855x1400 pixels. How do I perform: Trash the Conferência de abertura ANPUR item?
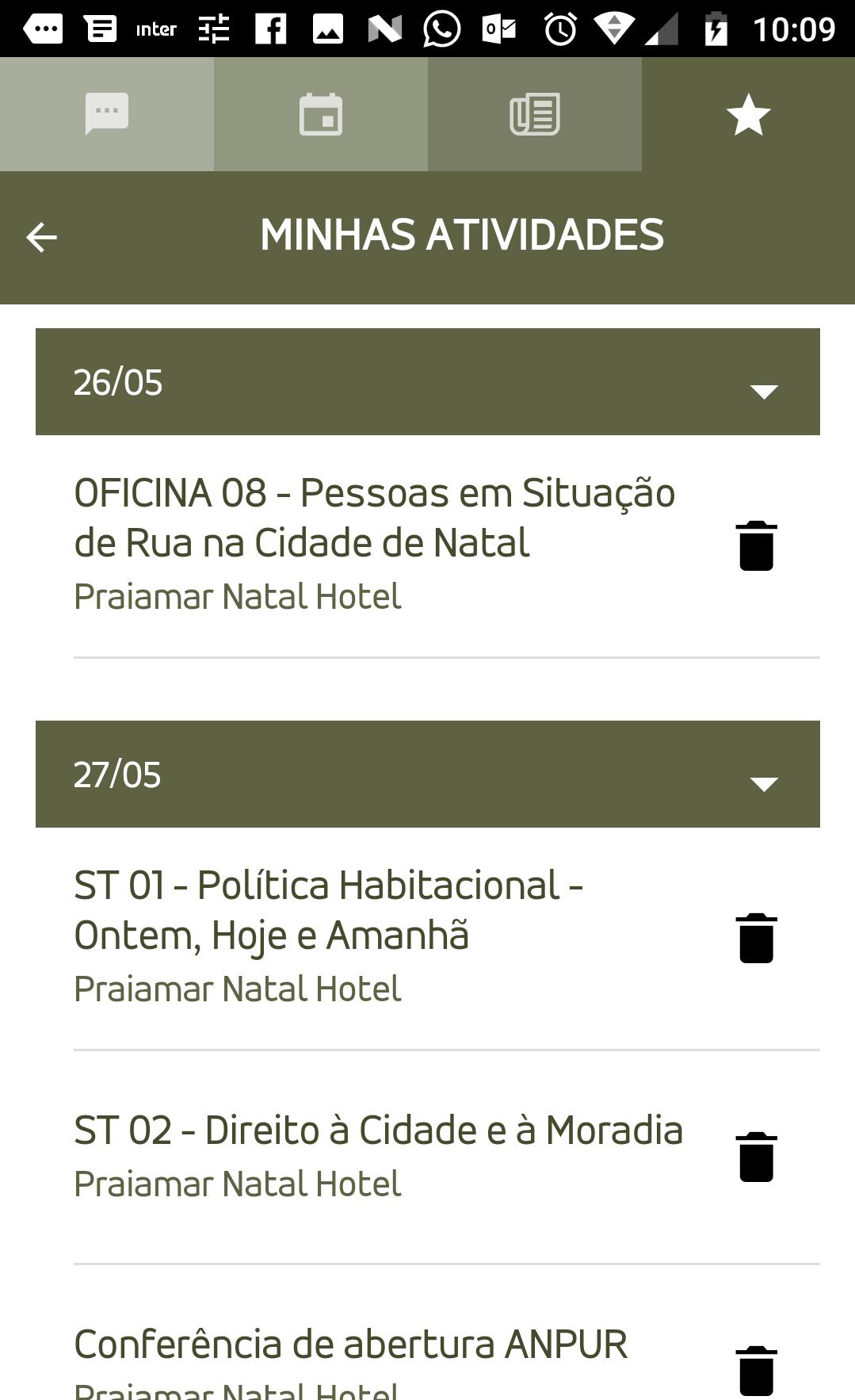point(756,1370)
